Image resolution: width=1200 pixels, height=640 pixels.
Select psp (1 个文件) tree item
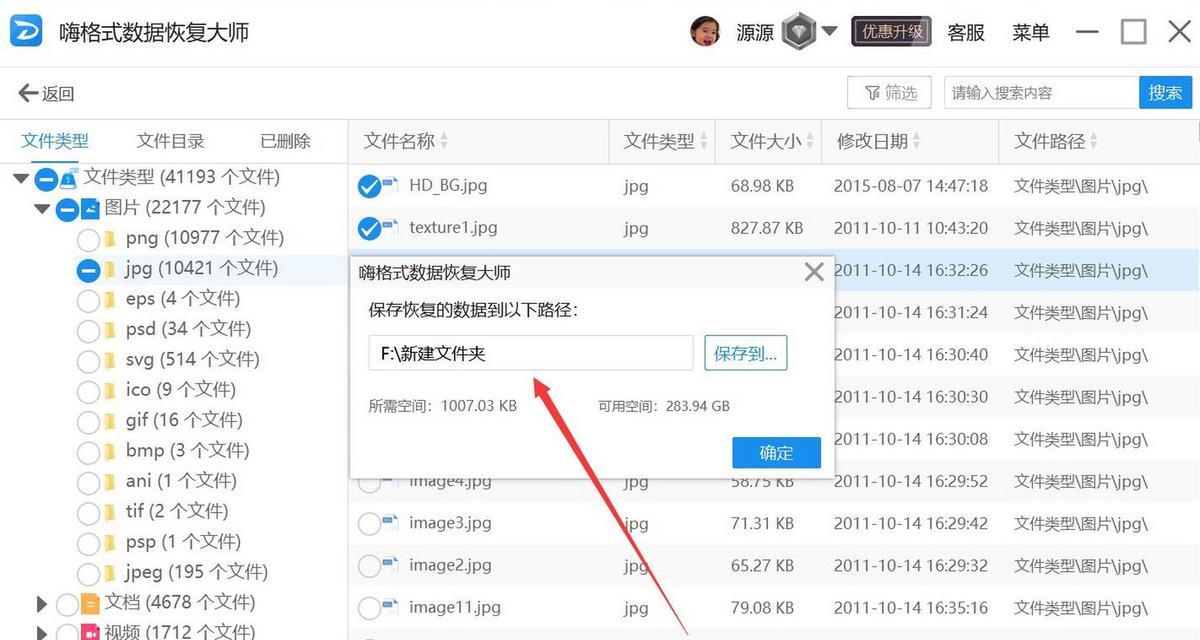[x=183, y=542]
